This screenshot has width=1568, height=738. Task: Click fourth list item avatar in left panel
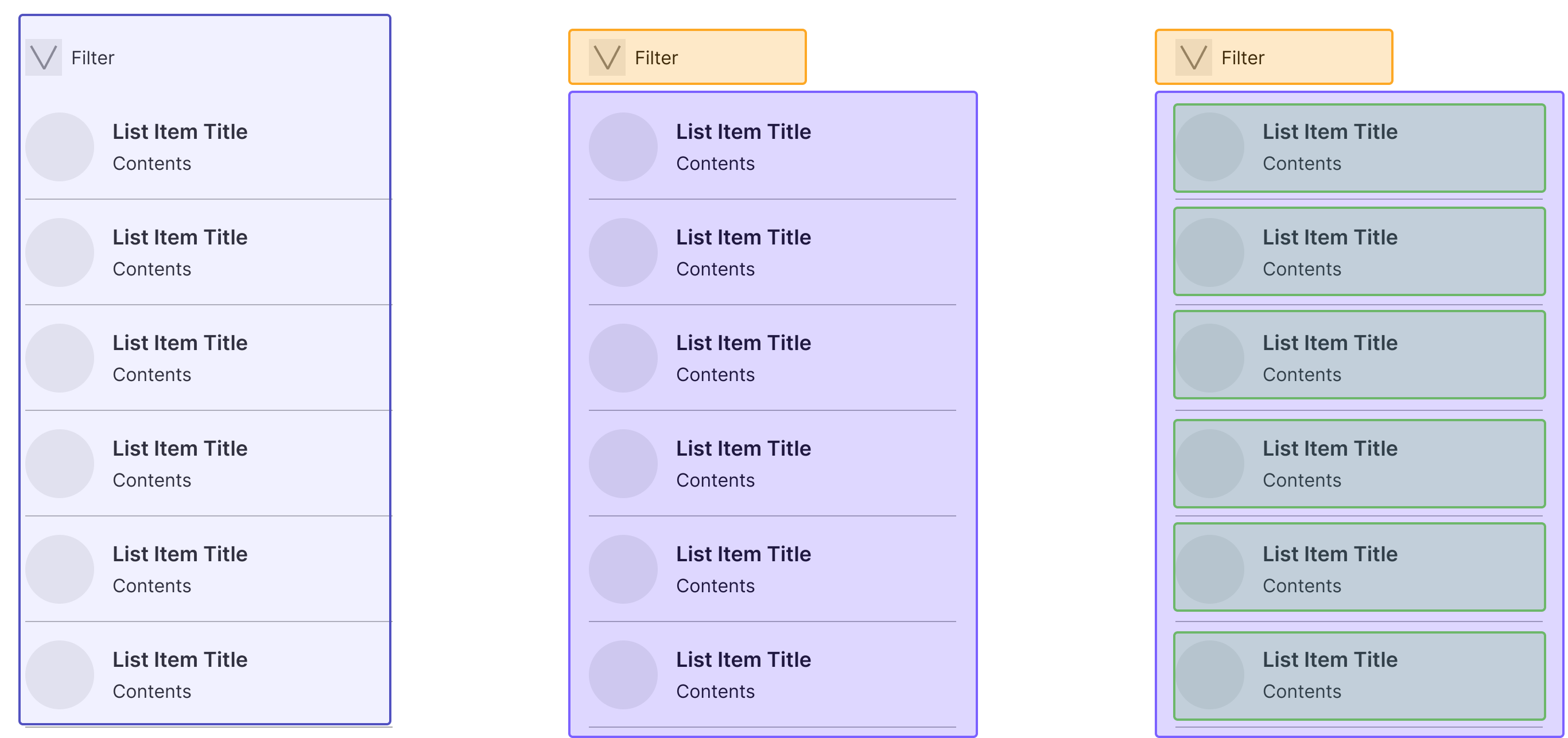click(60, 464)
